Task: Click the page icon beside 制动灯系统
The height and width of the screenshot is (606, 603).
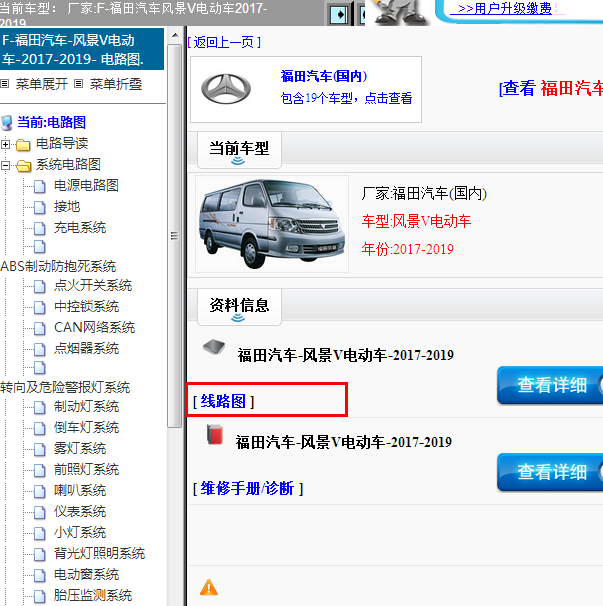Action: (39, 407)
